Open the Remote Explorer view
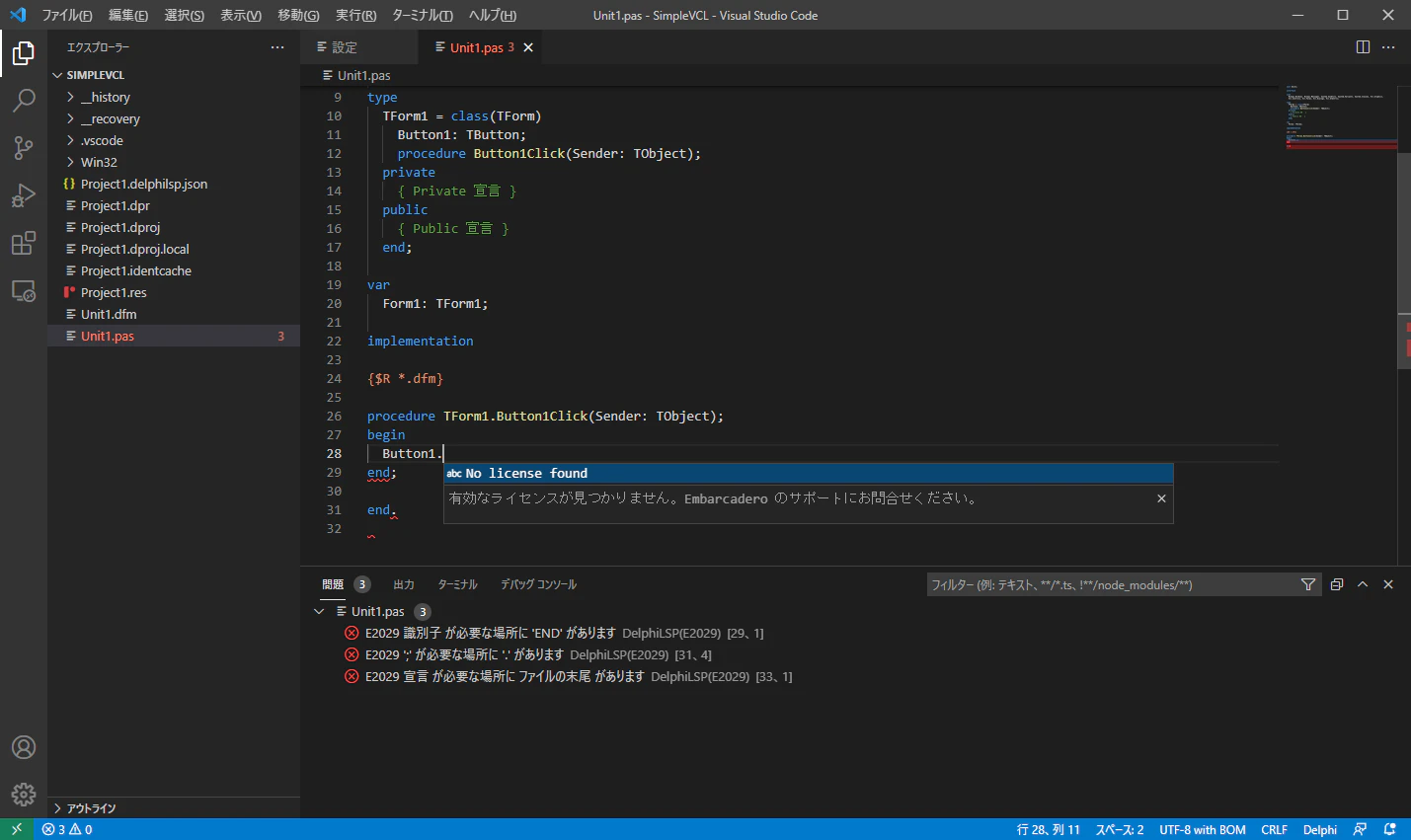The width and height of the screenshot is (1411, 840). [24, 290]
